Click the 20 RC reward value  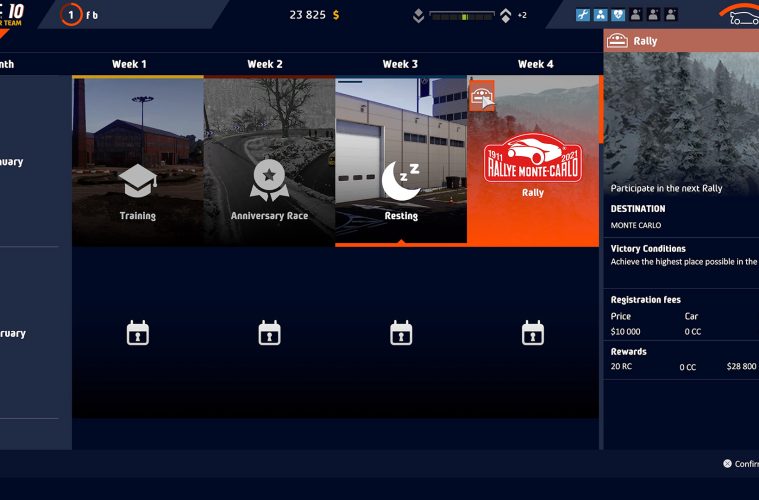coord(621,366)
